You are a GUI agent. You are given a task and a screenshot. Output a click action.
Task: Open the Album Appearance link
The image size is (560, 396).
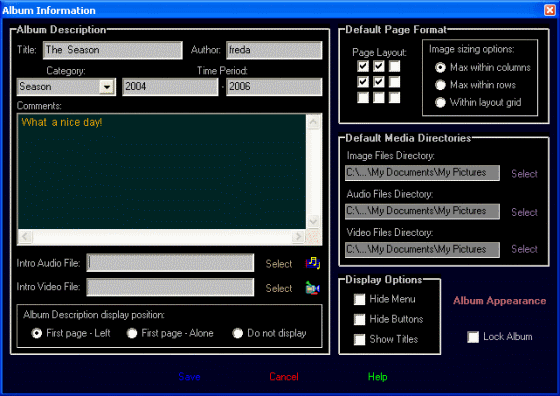pos(499,301)
